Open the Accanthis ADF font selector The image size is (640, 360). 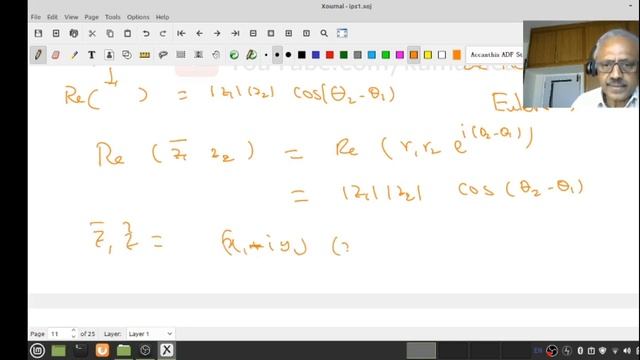[495, 55]
